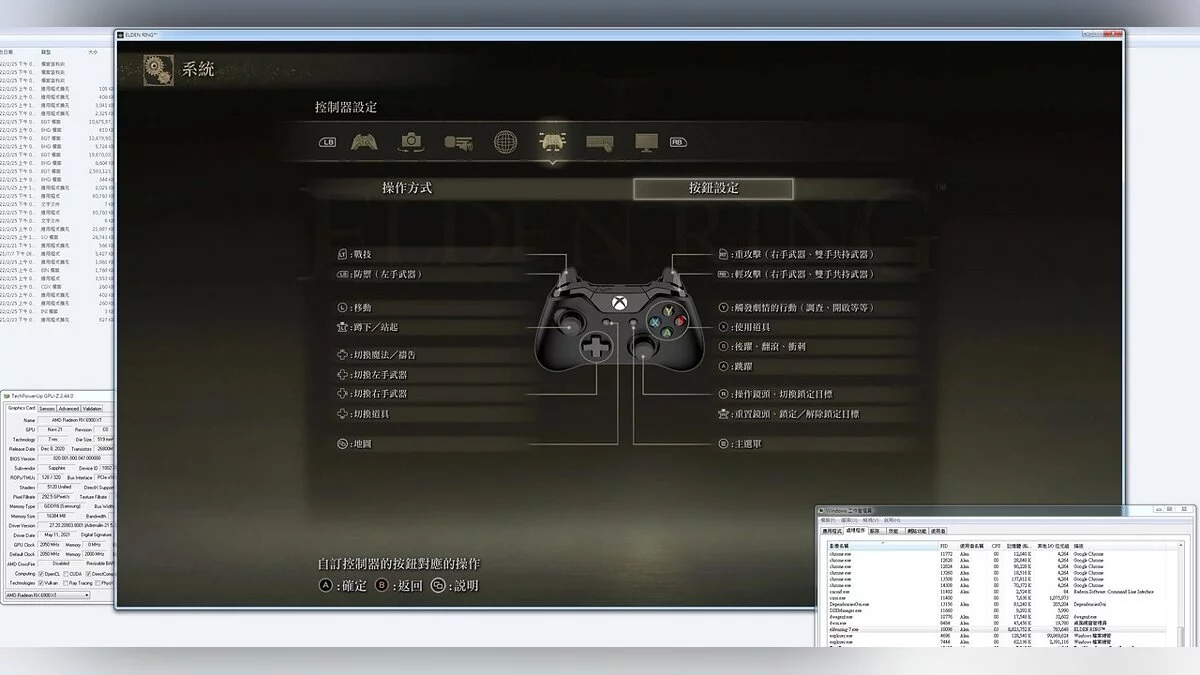1200x675 pixels.
Task: Open the AMD Radeon RX 6900XT dropdown in GPU-Z
Action: coord(86,595)
